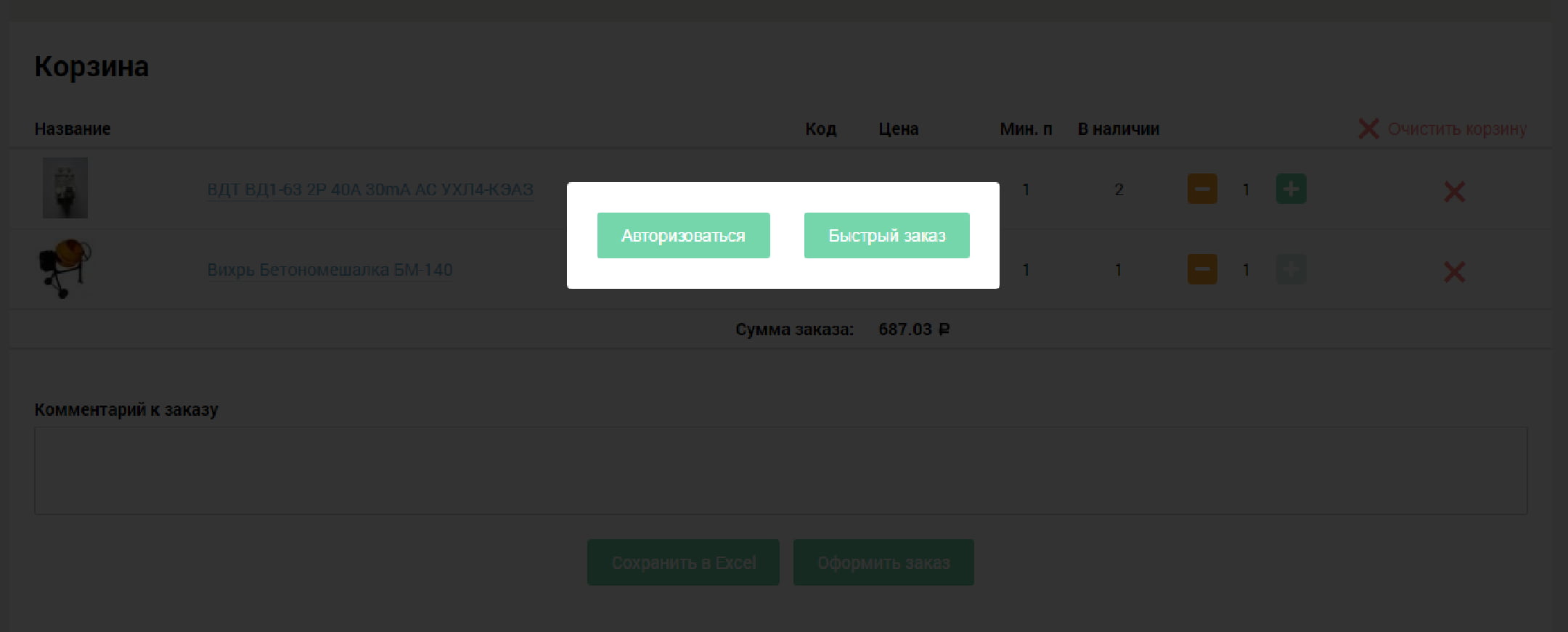Open Вихрь Бетономешалка БМ-140 product link
Image resolution: width=1568 pixels, height=632 pixels.
(x=330, y=270)
